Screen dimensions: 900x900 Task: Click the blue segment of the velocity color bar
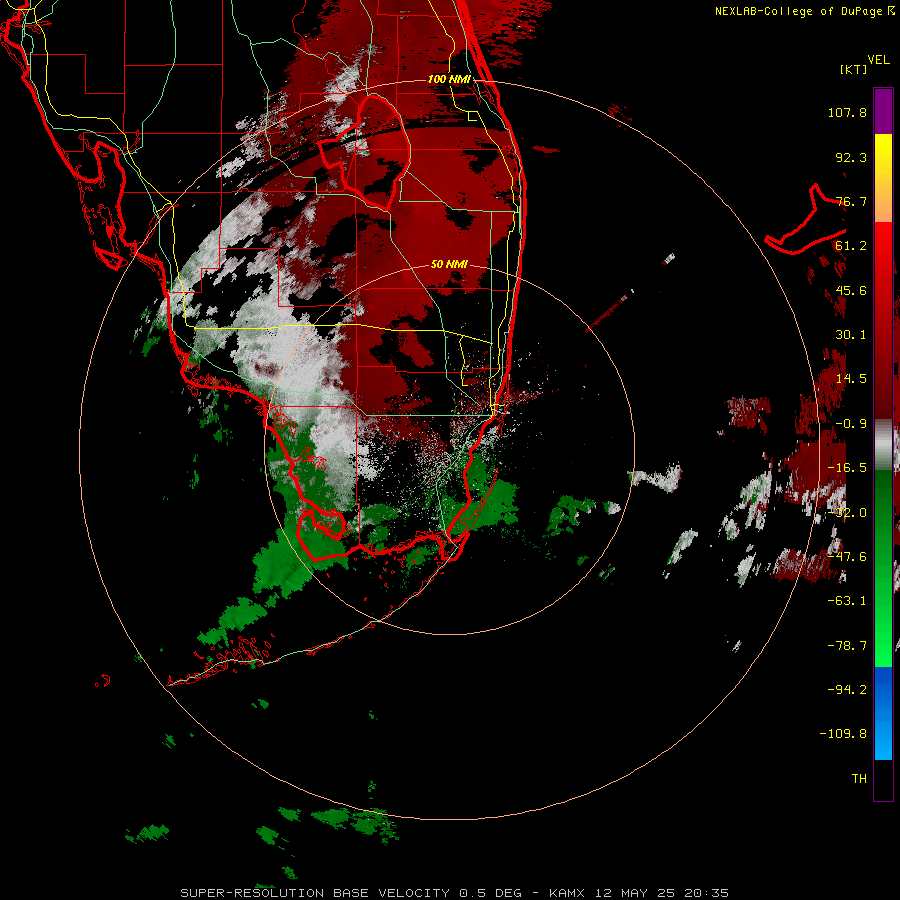tap(883, 713)
